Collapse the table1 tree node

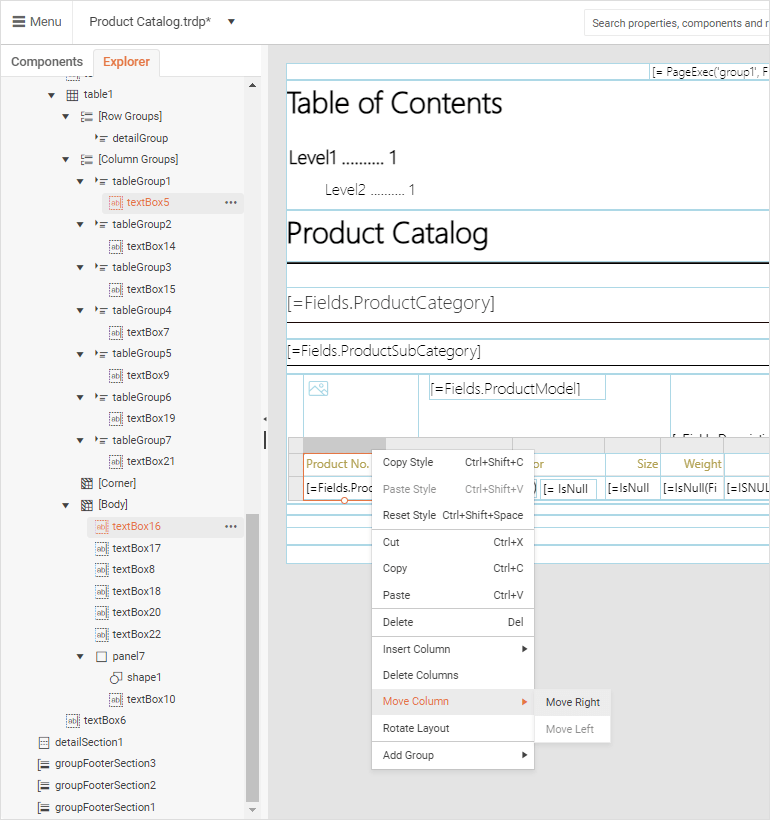[51, 95]
